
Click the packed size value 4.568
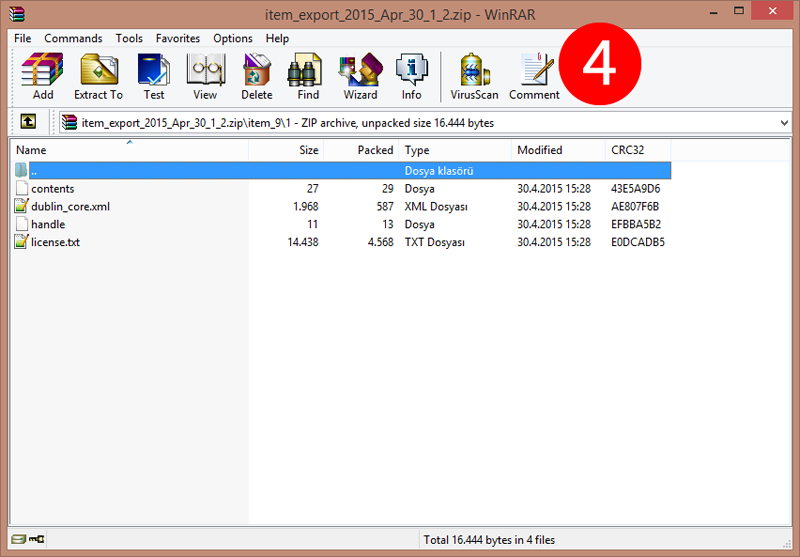point(381,242)
